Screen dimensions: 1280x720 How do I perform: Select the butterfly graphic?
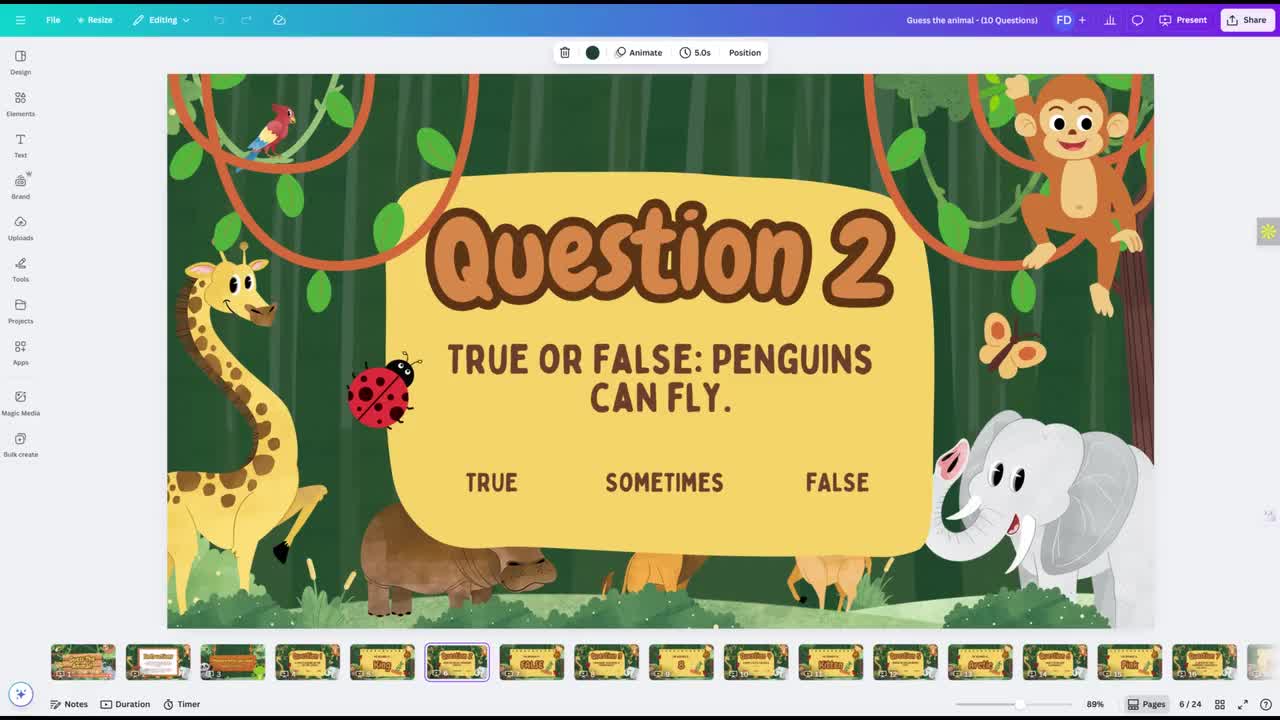pos(1012,346)
